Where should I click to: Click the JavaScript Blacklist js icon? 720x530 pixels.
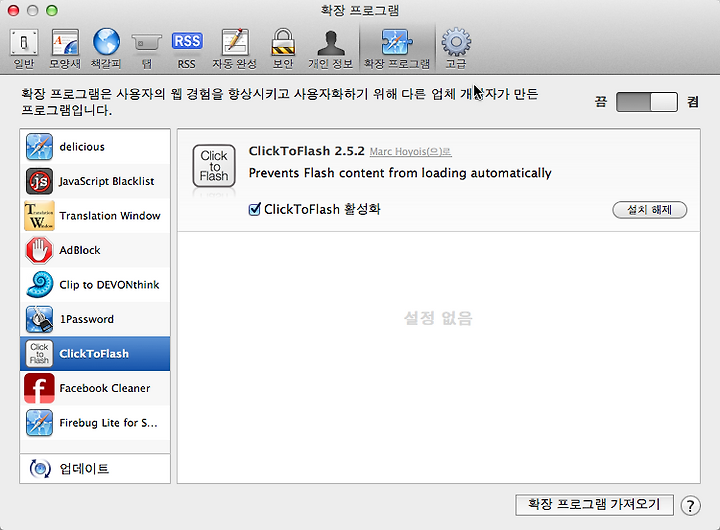pyautogui.click(x=39, y=181)
